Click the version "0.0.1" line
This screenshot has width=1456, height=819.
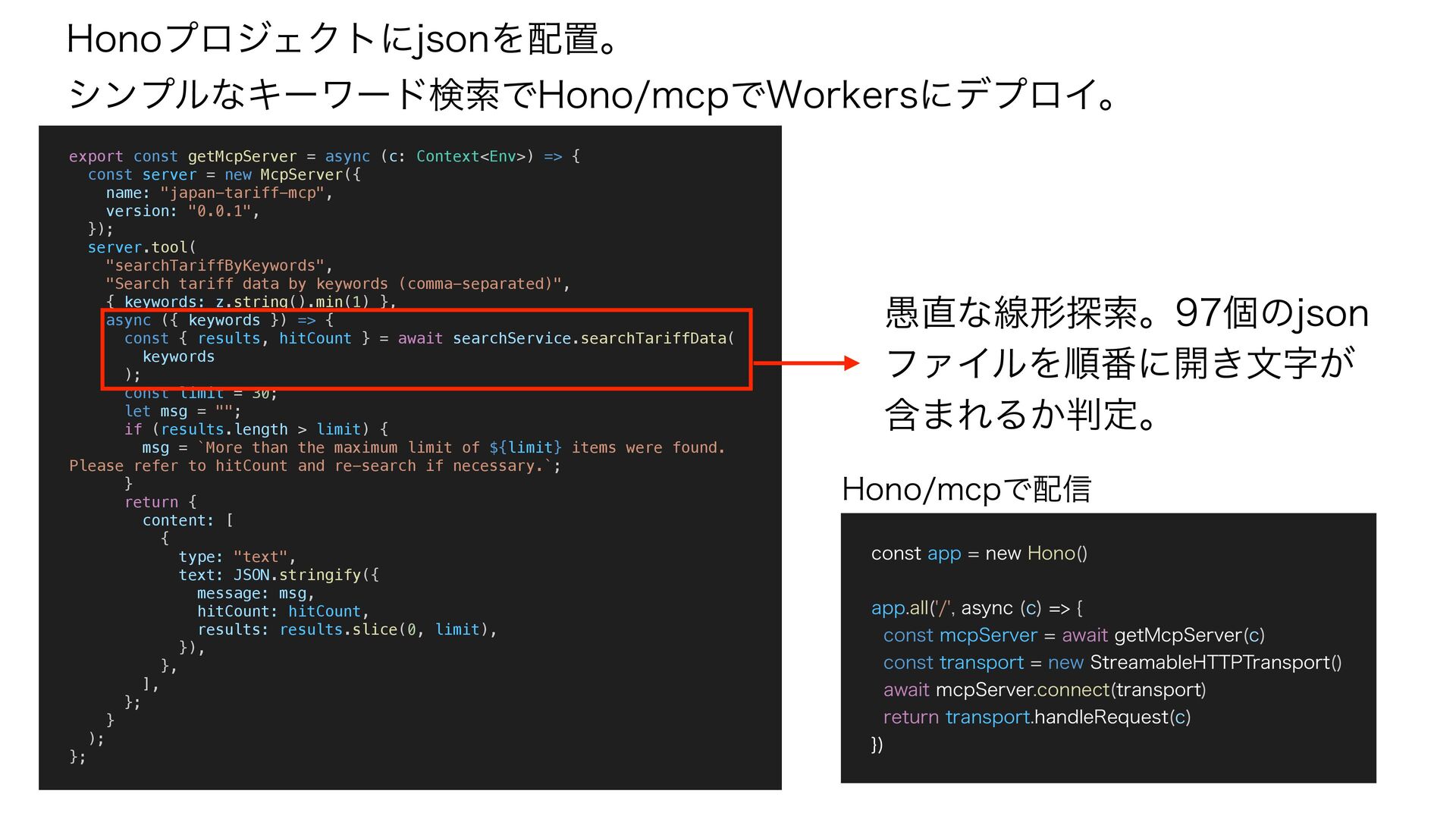(x=183, y=211)
